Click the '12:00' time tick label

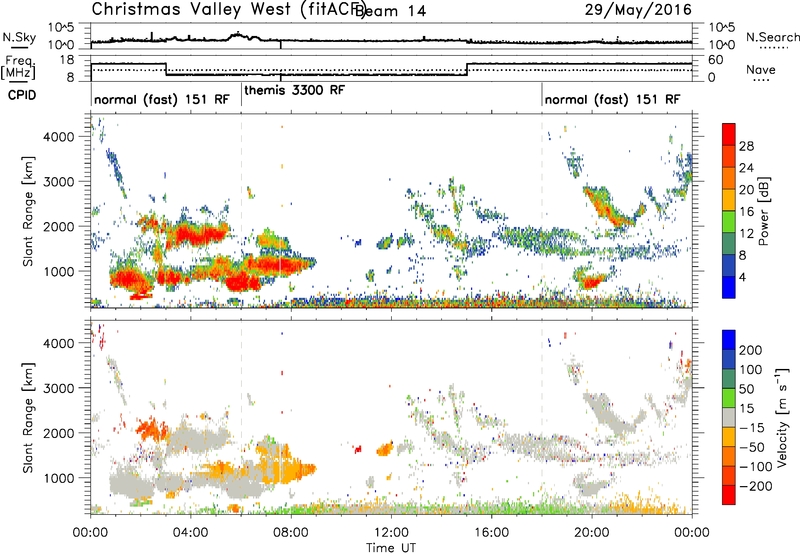click(x=391, y=532)
